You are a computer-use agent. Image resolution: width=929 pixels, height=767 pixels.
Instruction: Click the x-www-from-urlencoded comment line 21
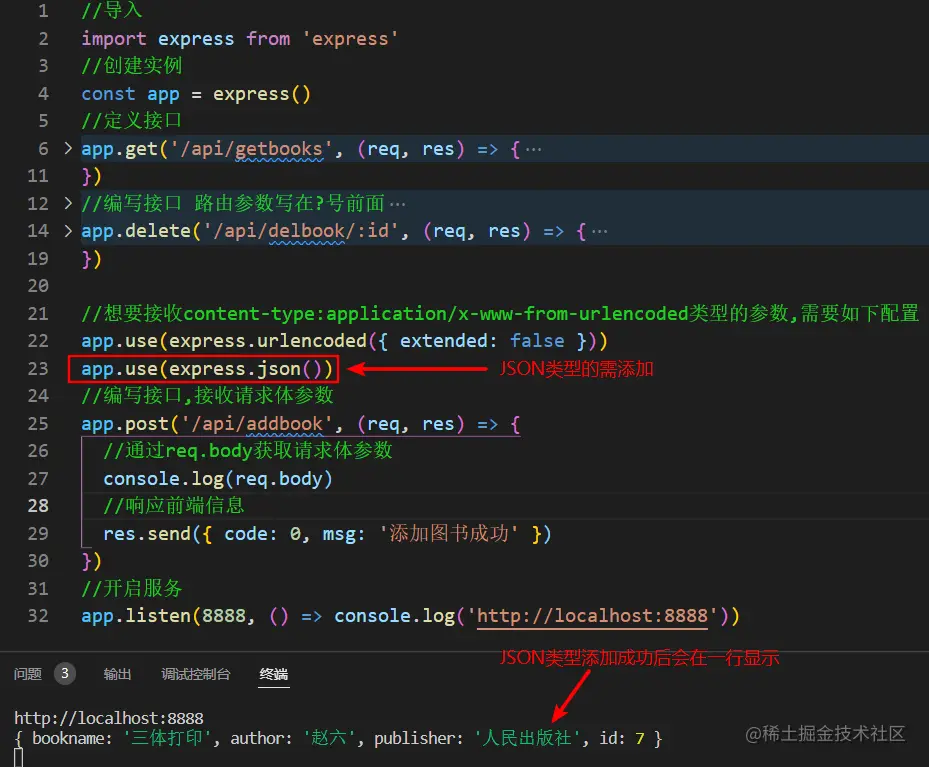(500, 313)
